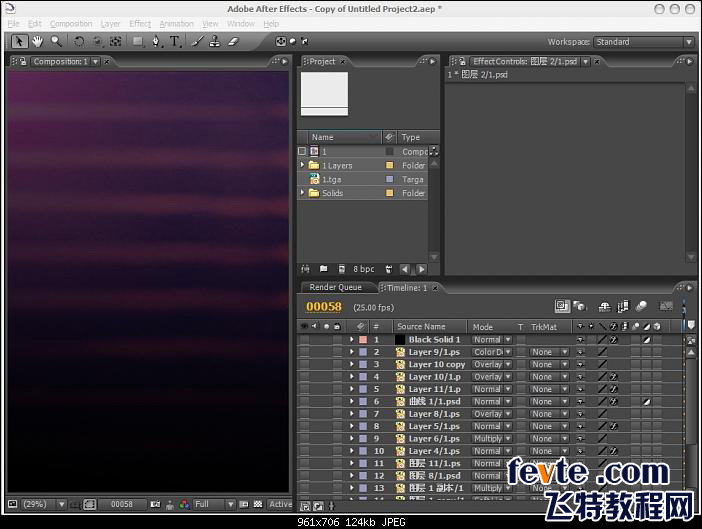Take snapshot with camera icon

[x=155, y=504]
